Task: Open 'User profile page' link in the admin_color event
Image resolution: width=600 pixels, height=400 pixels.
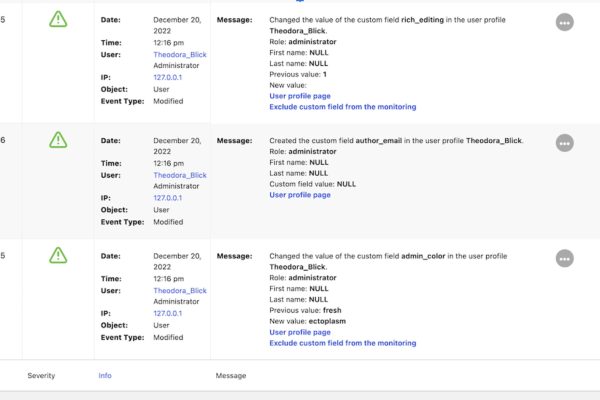Action: pos(300,332)
